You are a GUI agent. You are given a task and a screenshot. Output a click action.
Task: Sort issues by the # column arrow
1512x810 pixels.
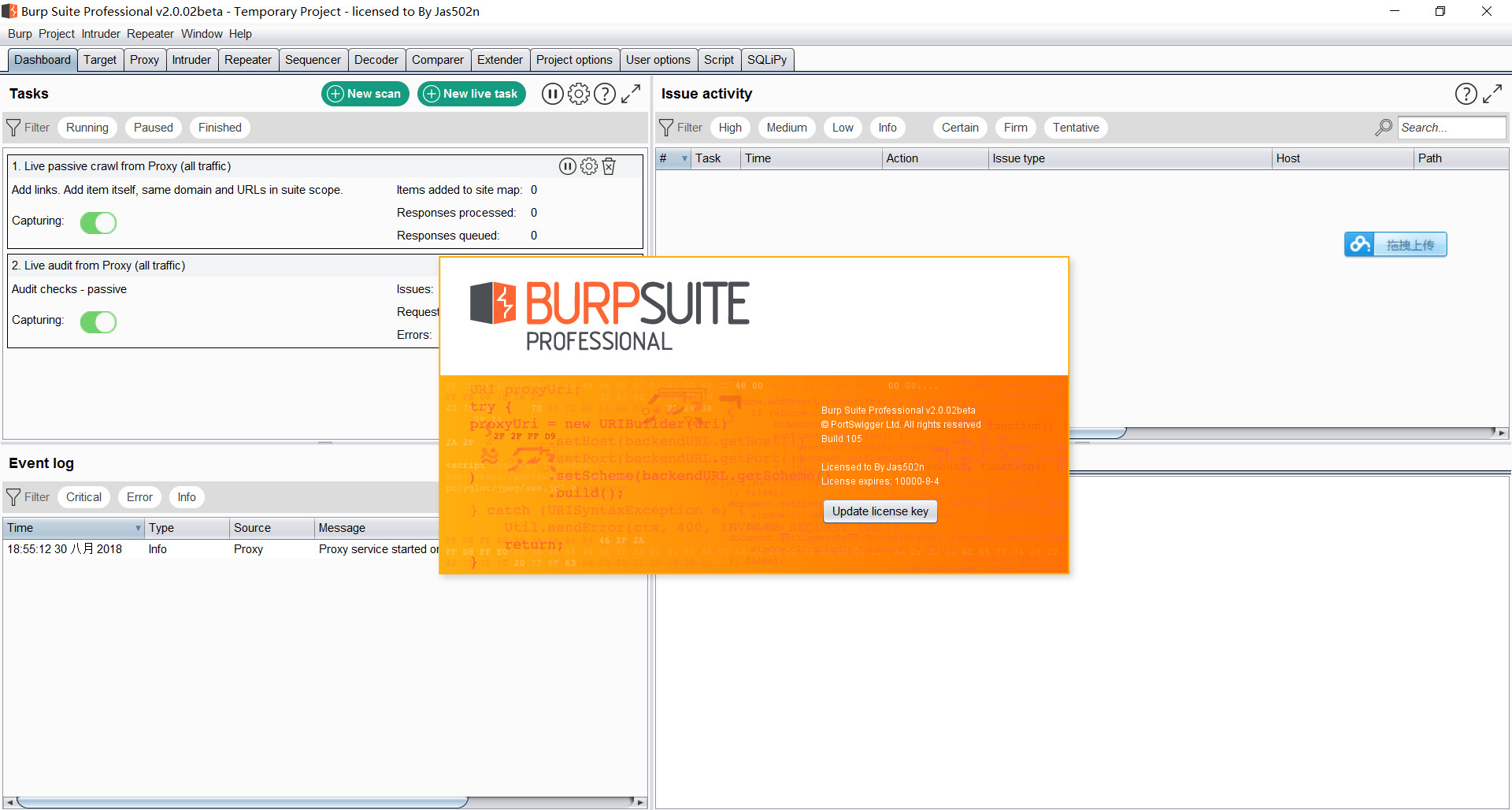pyautogui.click(x=684, y=158)
